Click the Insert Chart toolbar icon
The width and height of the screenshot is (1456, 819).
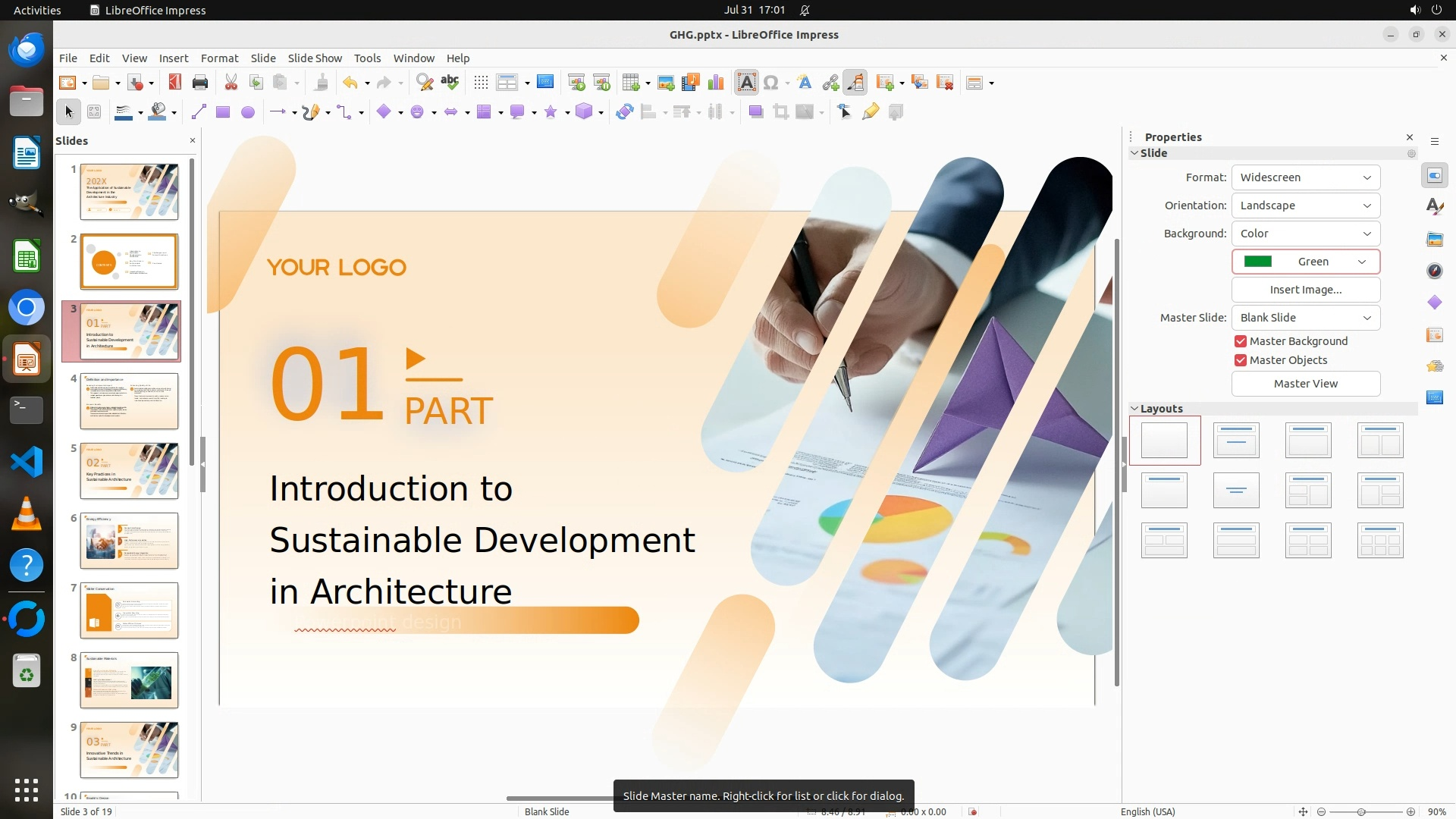[715, 83]
